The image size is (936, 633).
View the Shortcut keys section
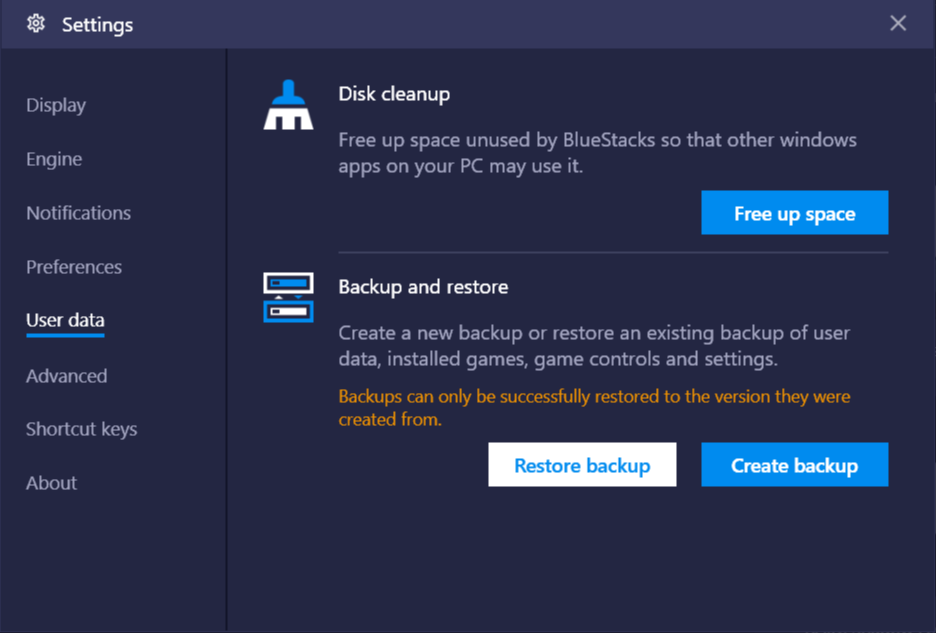pyautogui.click(x=82, y=429)
